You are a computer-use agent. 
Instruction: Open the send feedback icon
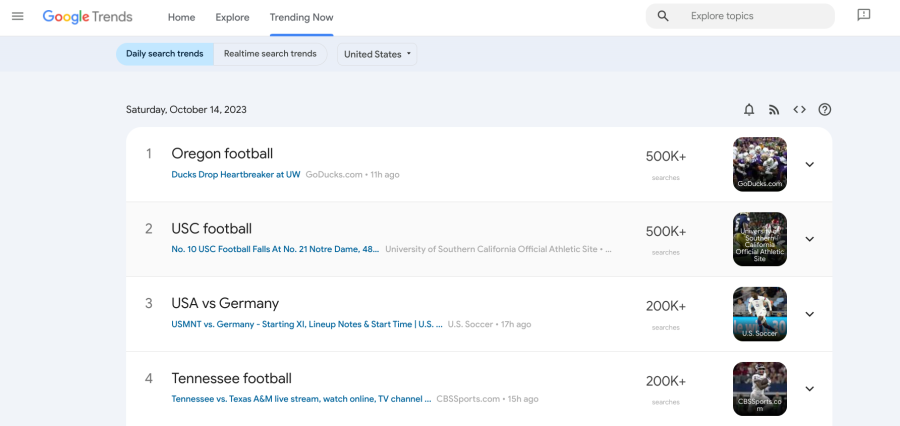point(863,16)
